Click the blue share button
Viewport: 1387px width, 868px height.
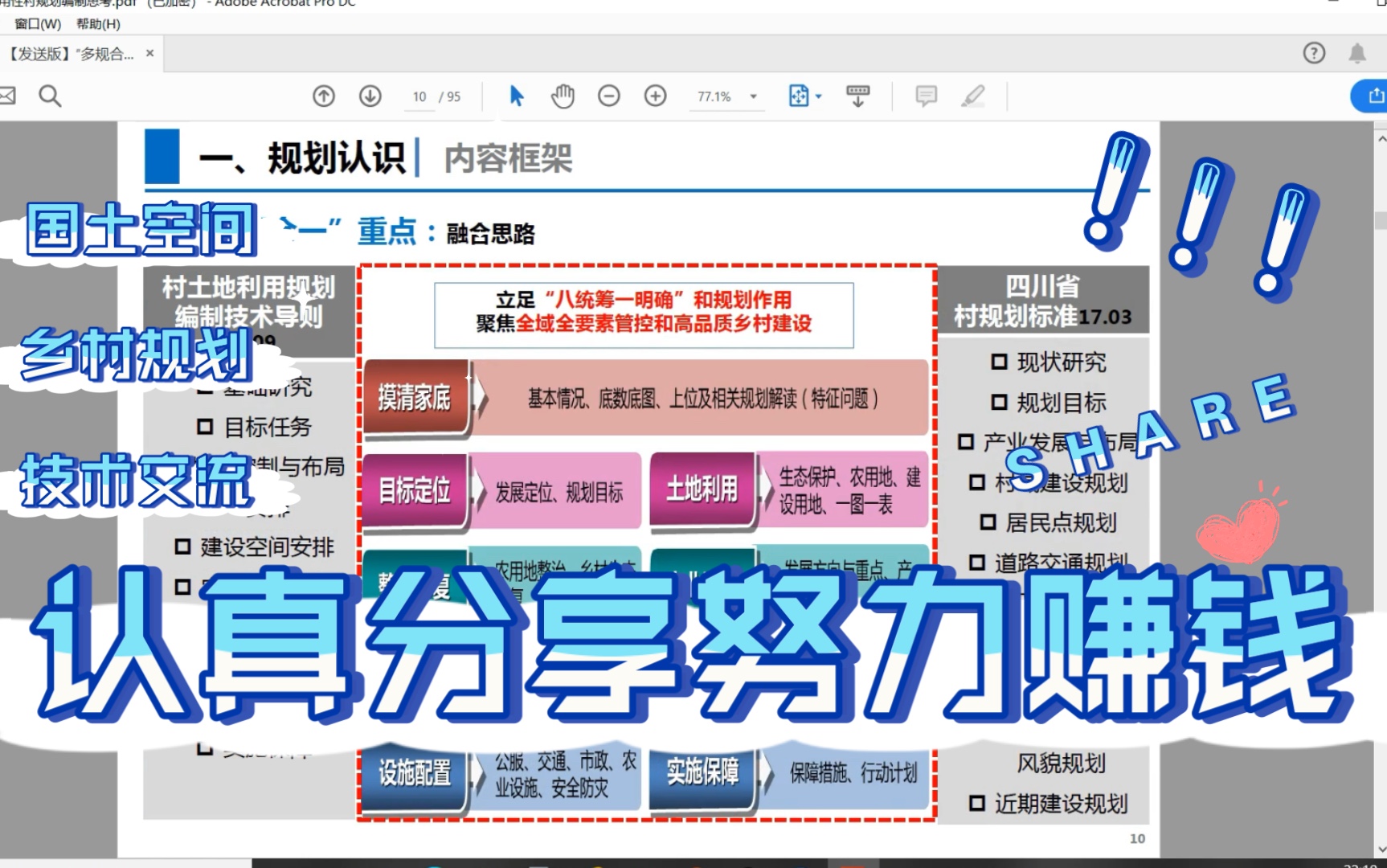coord(1369,96)
